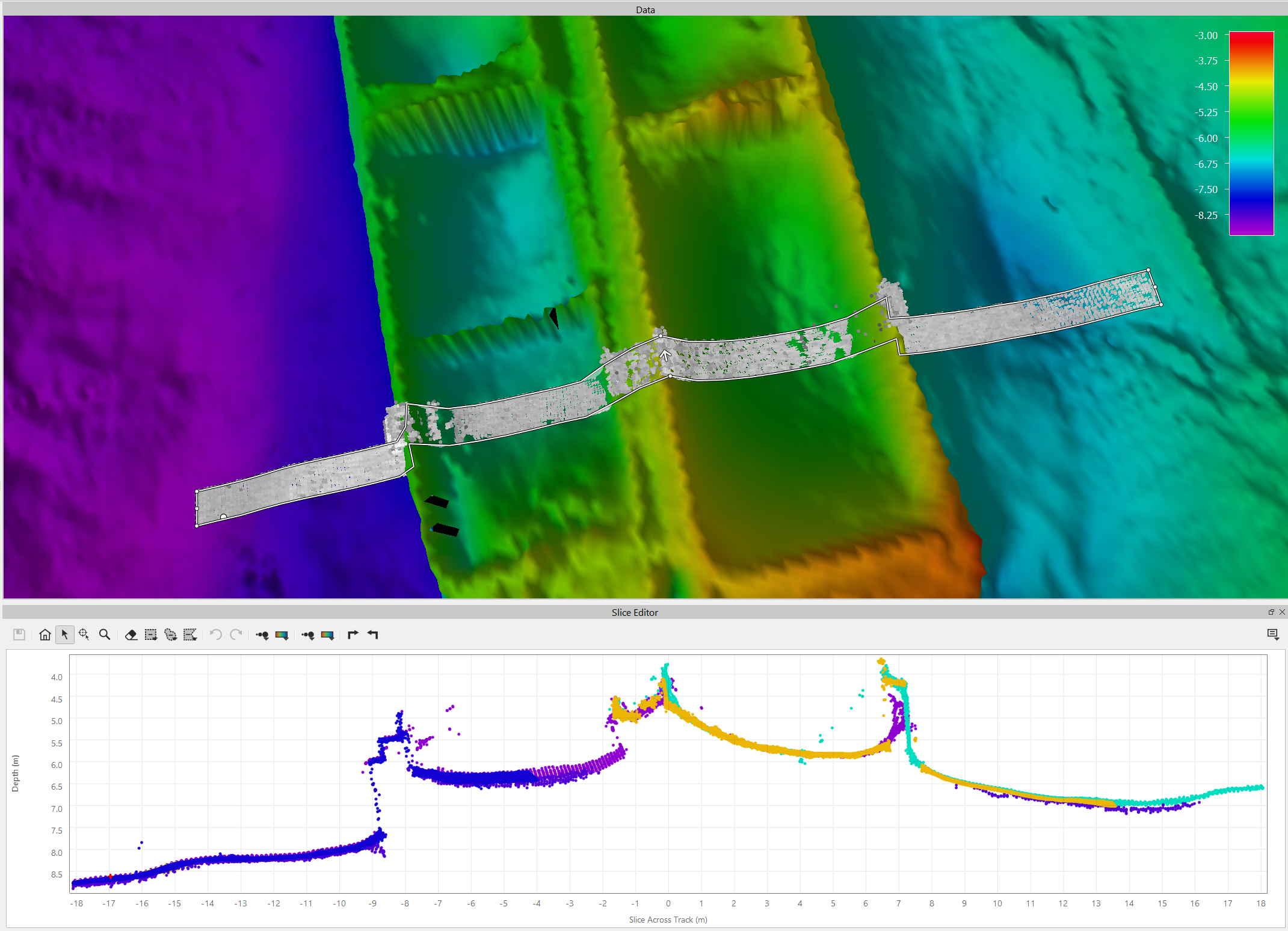
Task: Open the second color gradient dropdown
Action: [327, 634]
